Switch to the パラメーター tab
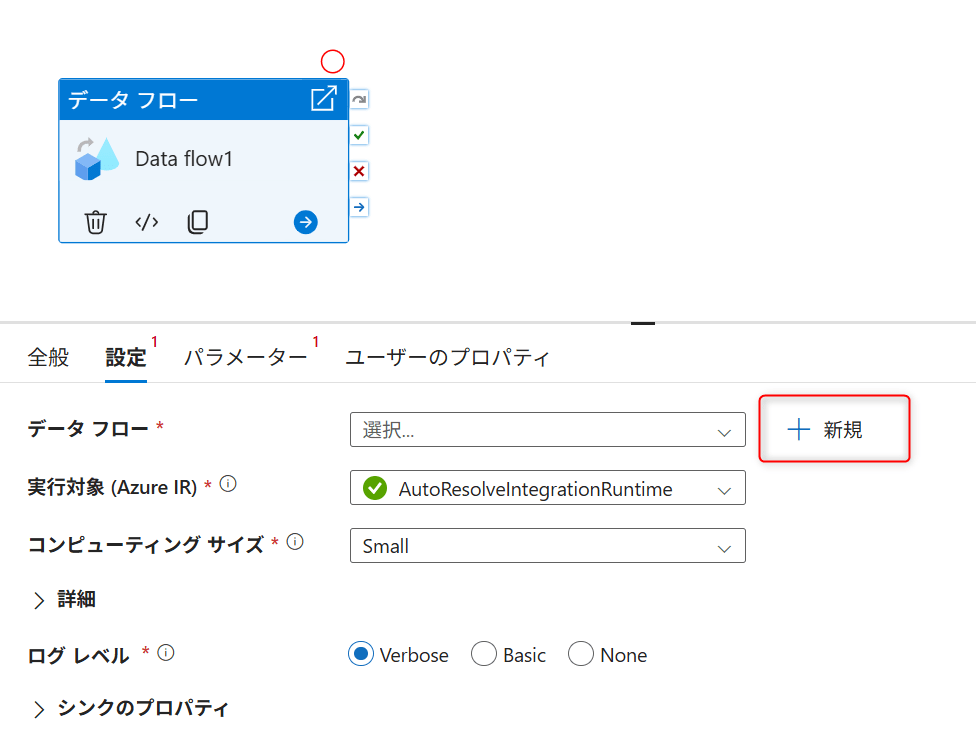Screen dimensions: 976x745 pos(246,357)
